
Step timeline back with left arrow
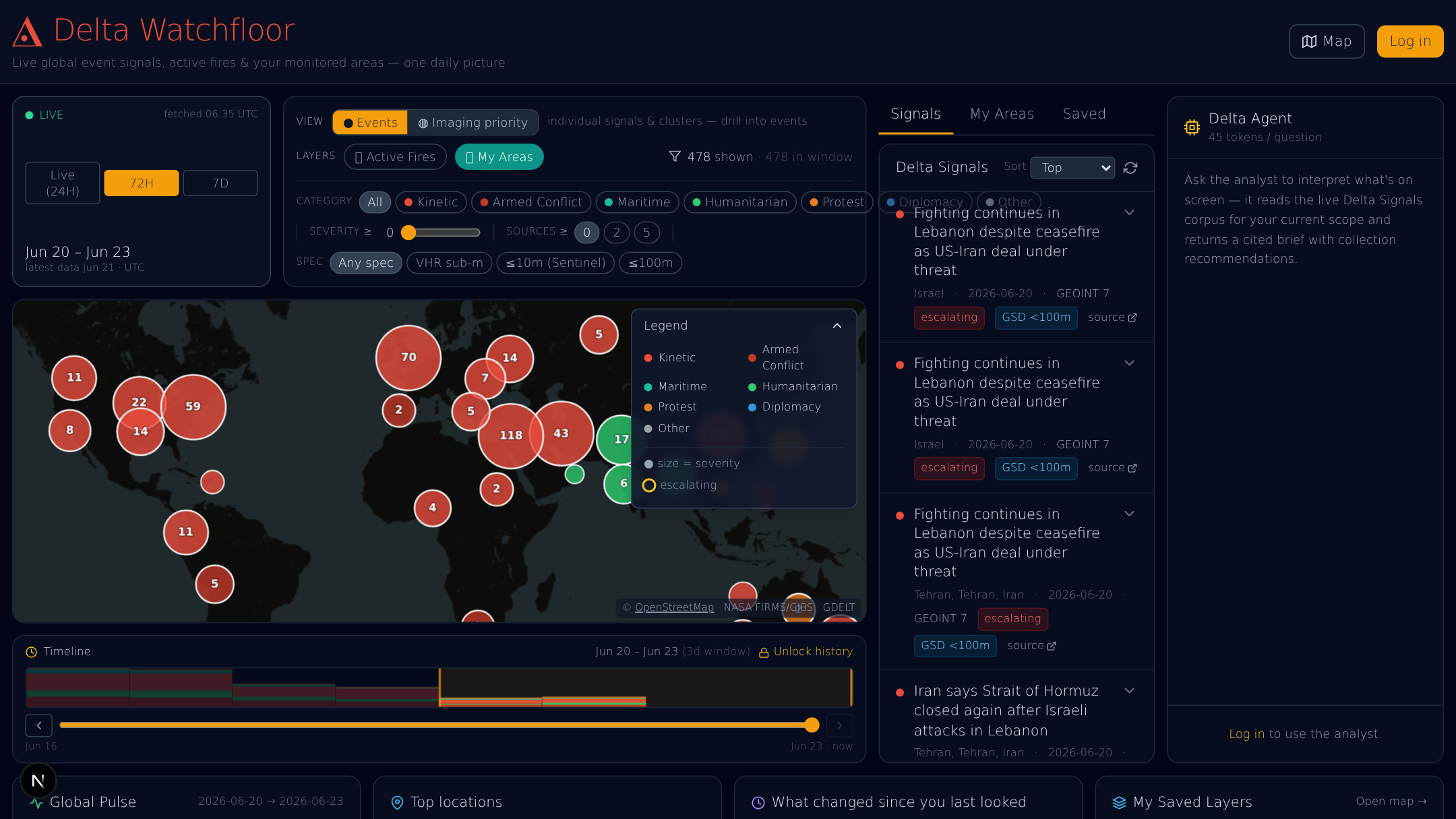(x=39, y=725)
